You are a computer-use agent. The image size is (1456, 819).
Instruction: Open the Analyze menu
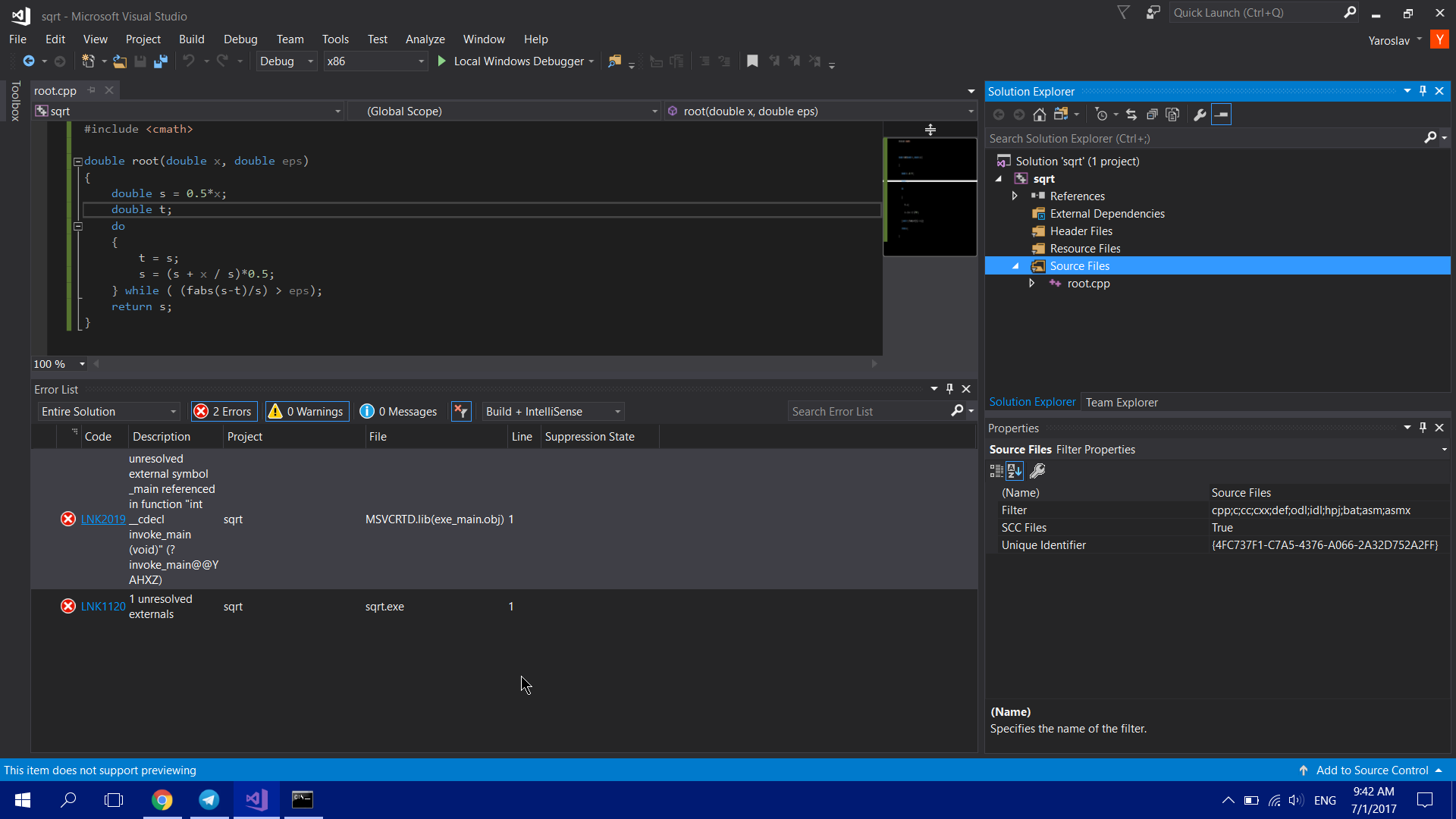coord(425,38)
